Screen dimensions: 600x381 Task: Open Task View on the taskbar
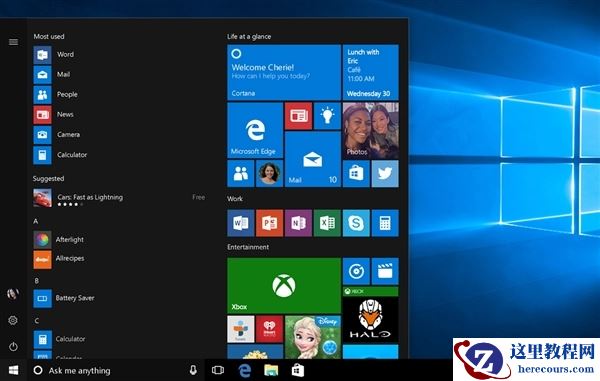coord(218,370)
